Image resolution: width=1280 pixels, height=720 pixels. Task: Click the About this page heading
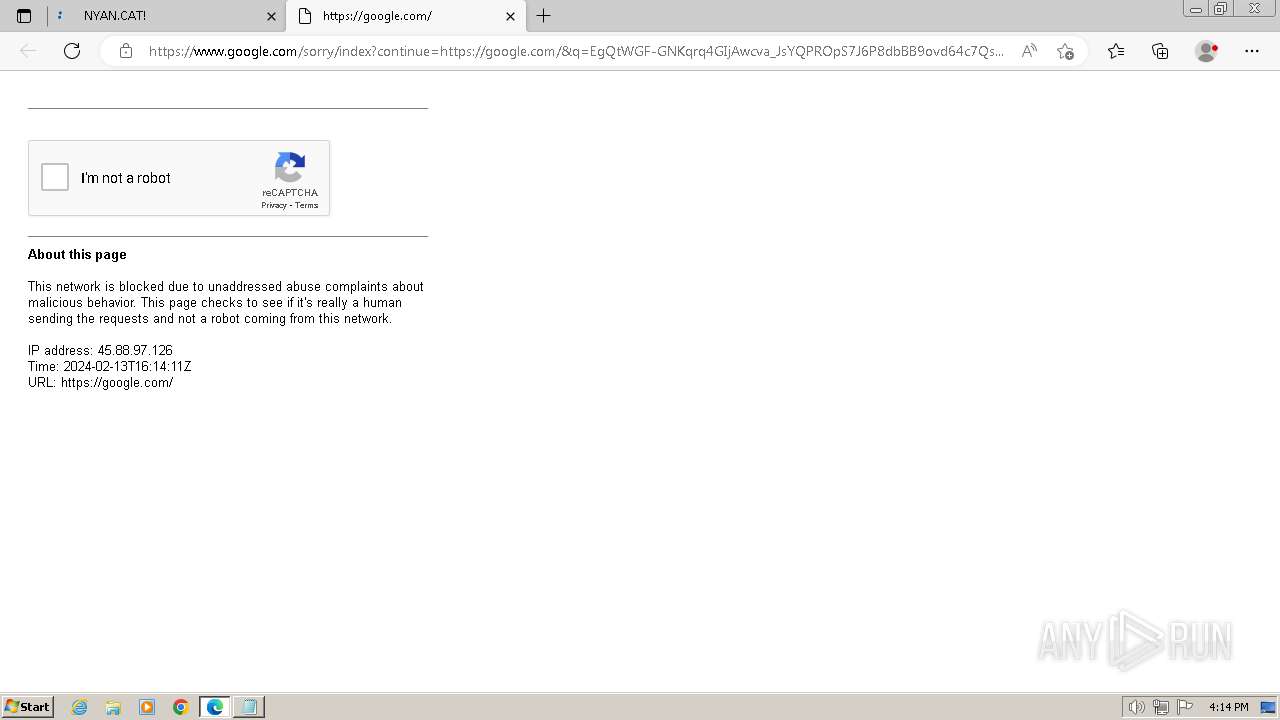coord(77,255)
